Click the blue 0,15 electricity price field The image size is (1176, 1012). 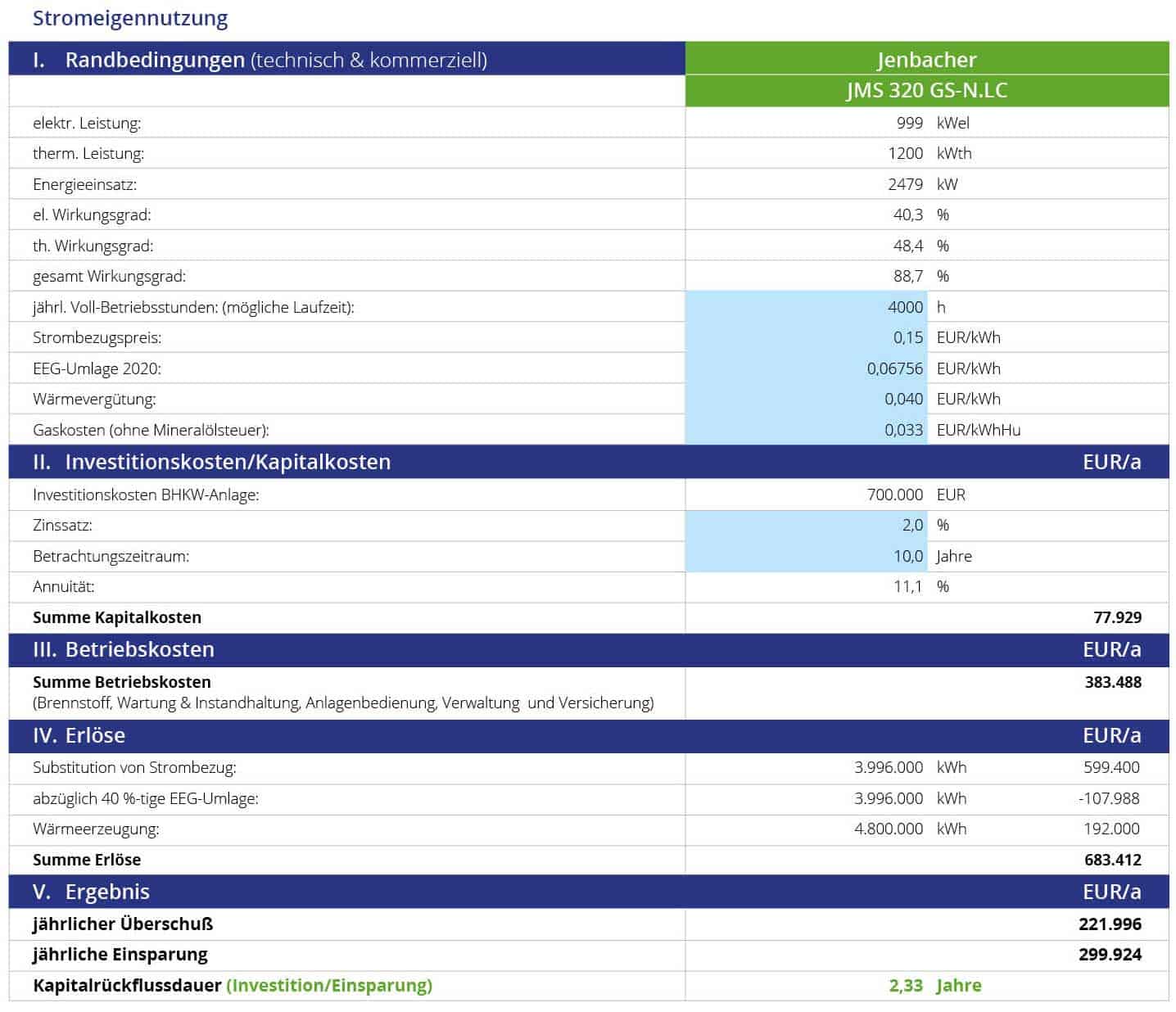[807, 337]
